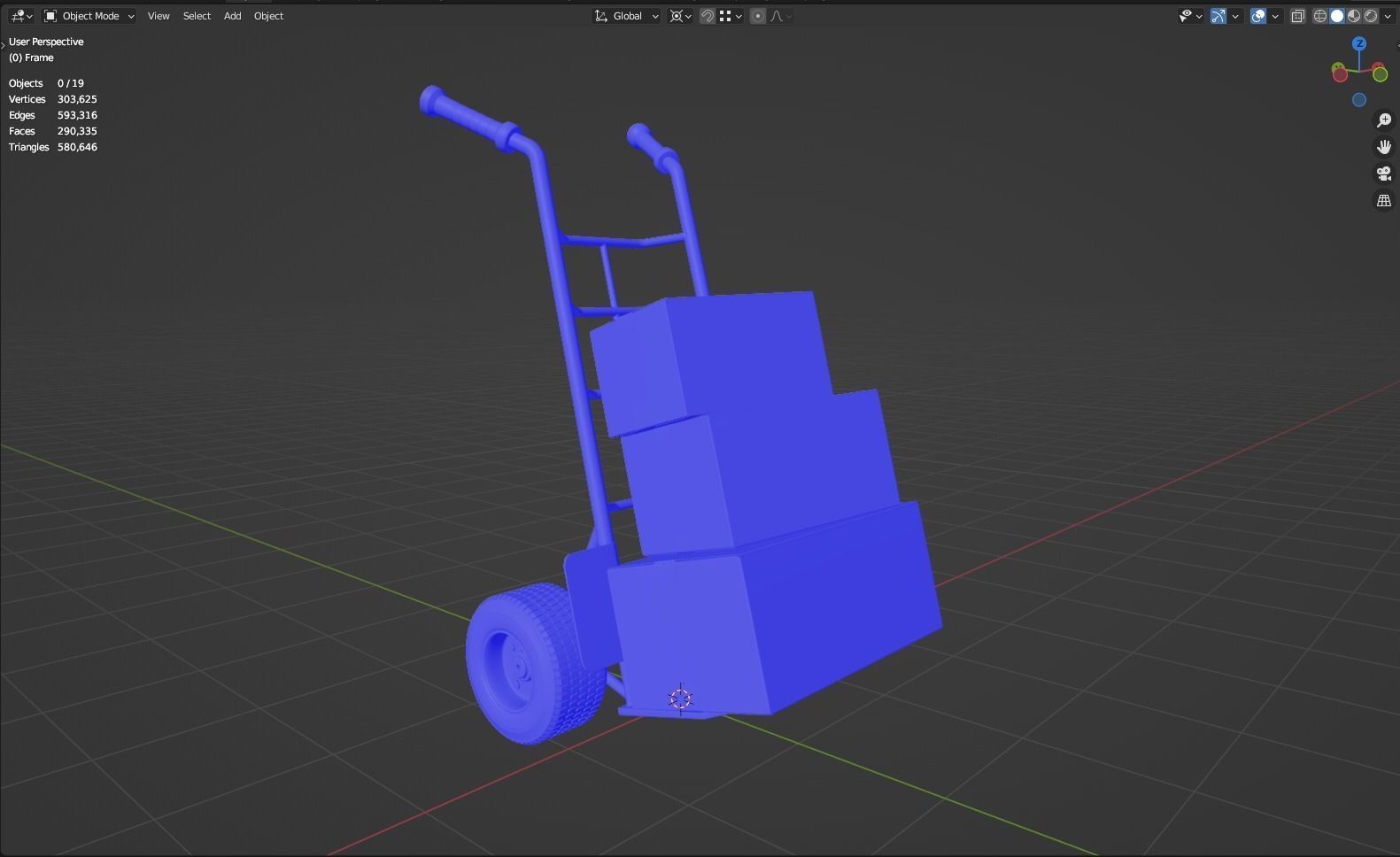
Task: Switch to wireframe viewport shading
Action: coord(1319,16)
